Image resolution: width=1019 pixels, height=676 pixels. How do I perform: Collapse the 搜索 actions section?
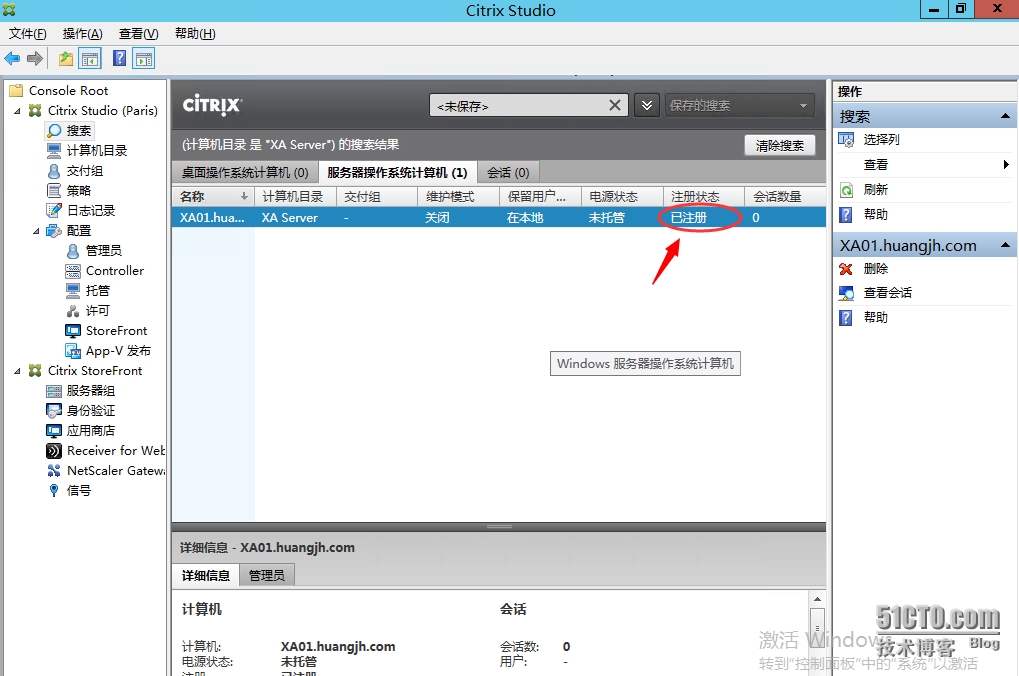point(1005,116)
